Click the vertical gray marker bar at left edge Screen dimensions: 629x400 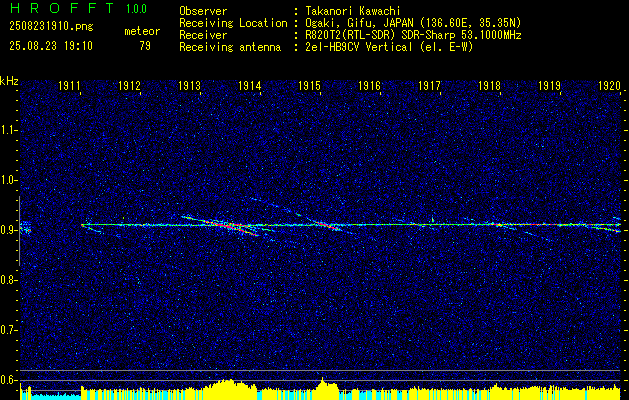(19, 231)
